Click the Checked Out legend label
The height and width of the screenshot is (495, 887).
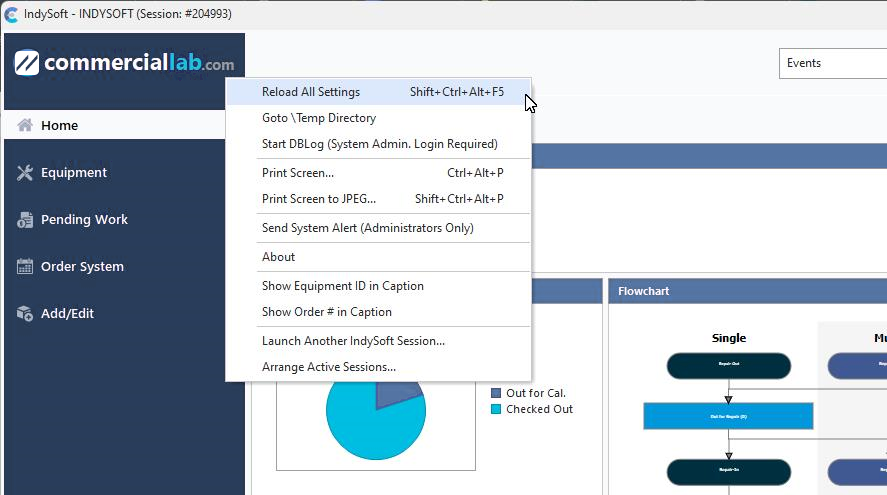click(539, 409)
